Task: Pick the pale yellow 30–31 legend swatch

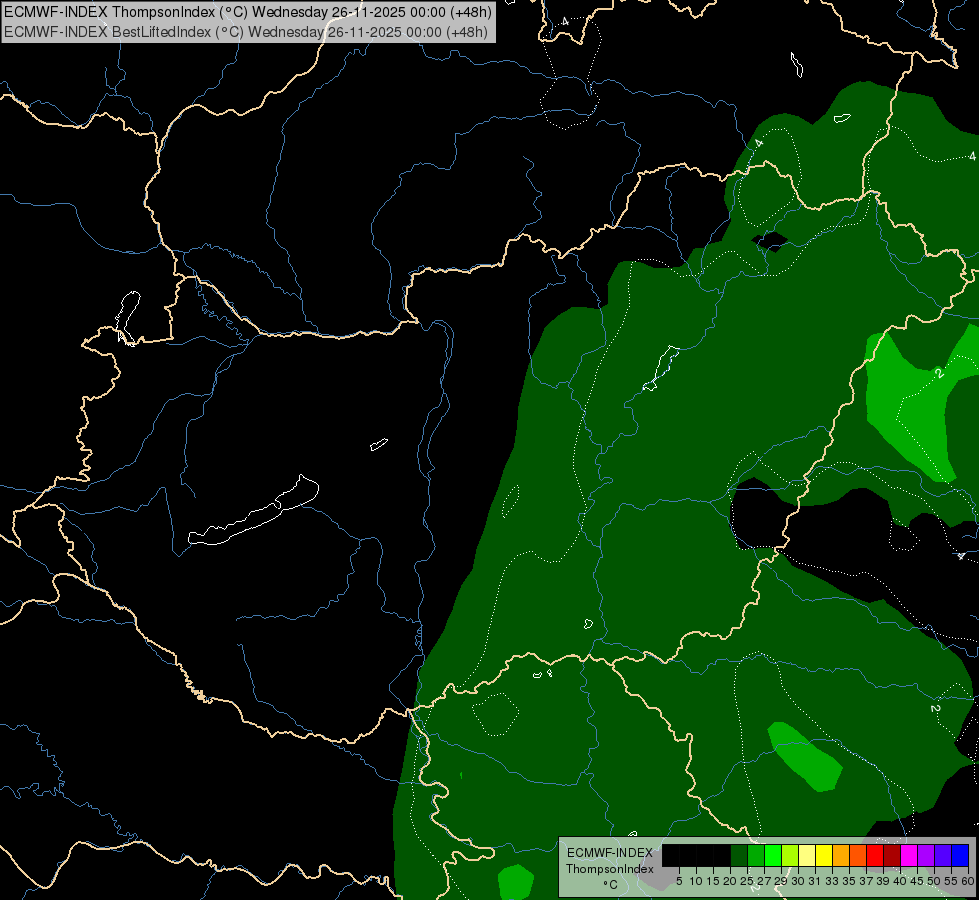Action: point(807,855)
